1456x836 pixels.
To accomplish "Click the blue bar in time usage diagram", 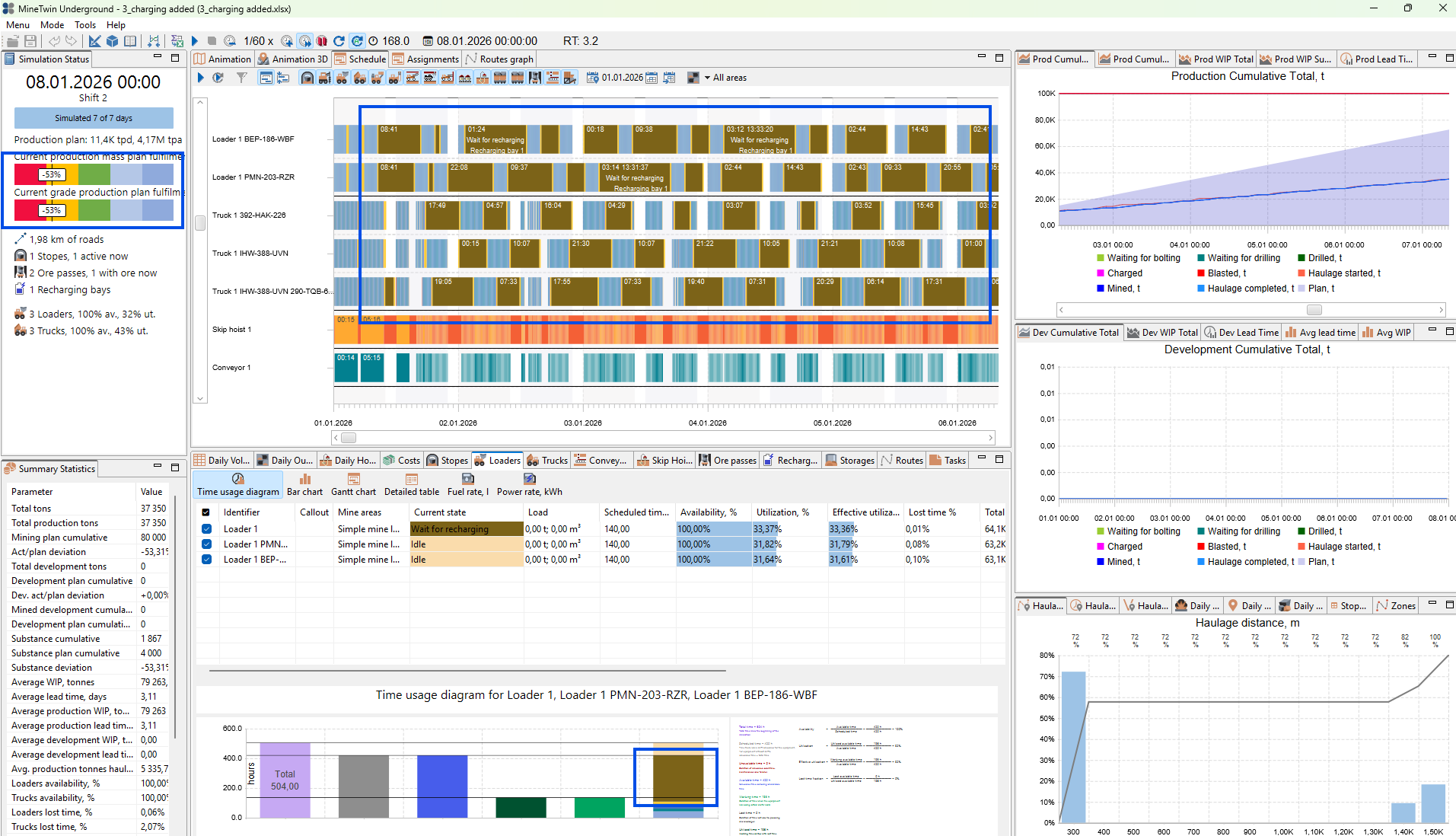I will [442, 787].
